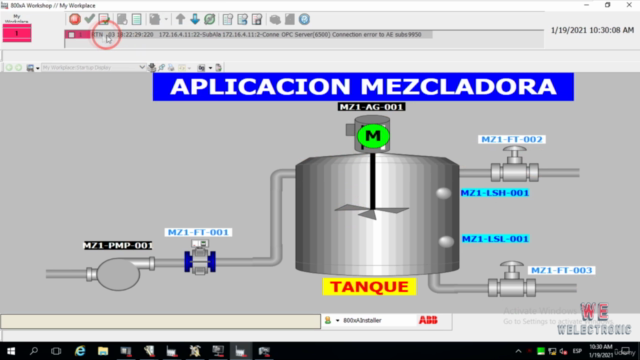Click the blue flow meter symbol
The image size is (640, 360).
click(200, 258)
